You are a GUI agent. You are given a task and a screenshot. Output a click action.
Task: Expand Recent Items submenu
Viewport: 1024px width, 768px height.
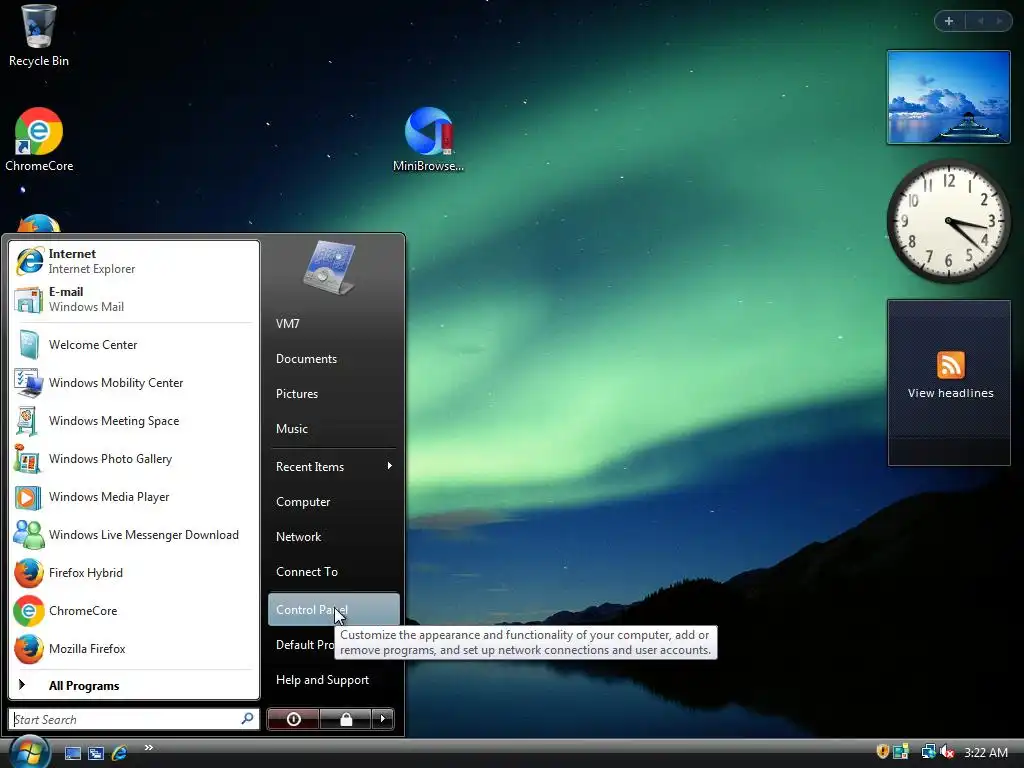[333, 466]
